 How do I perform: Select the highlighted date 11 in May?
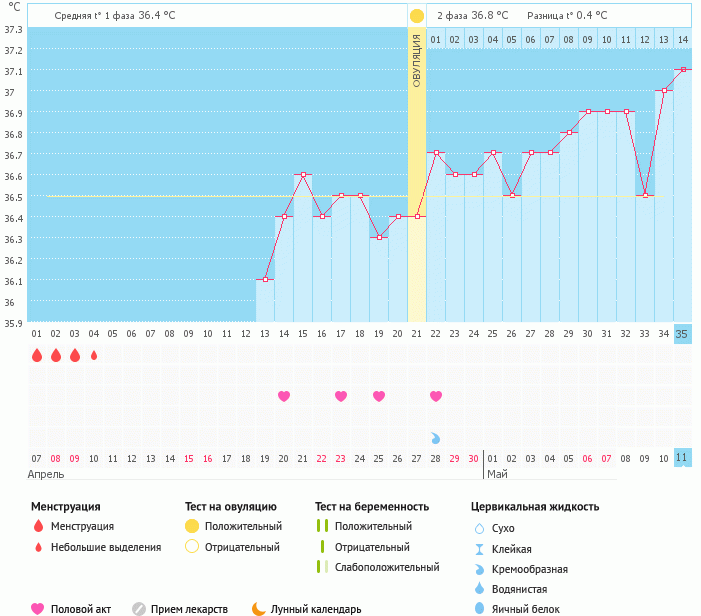pos(682,457)
